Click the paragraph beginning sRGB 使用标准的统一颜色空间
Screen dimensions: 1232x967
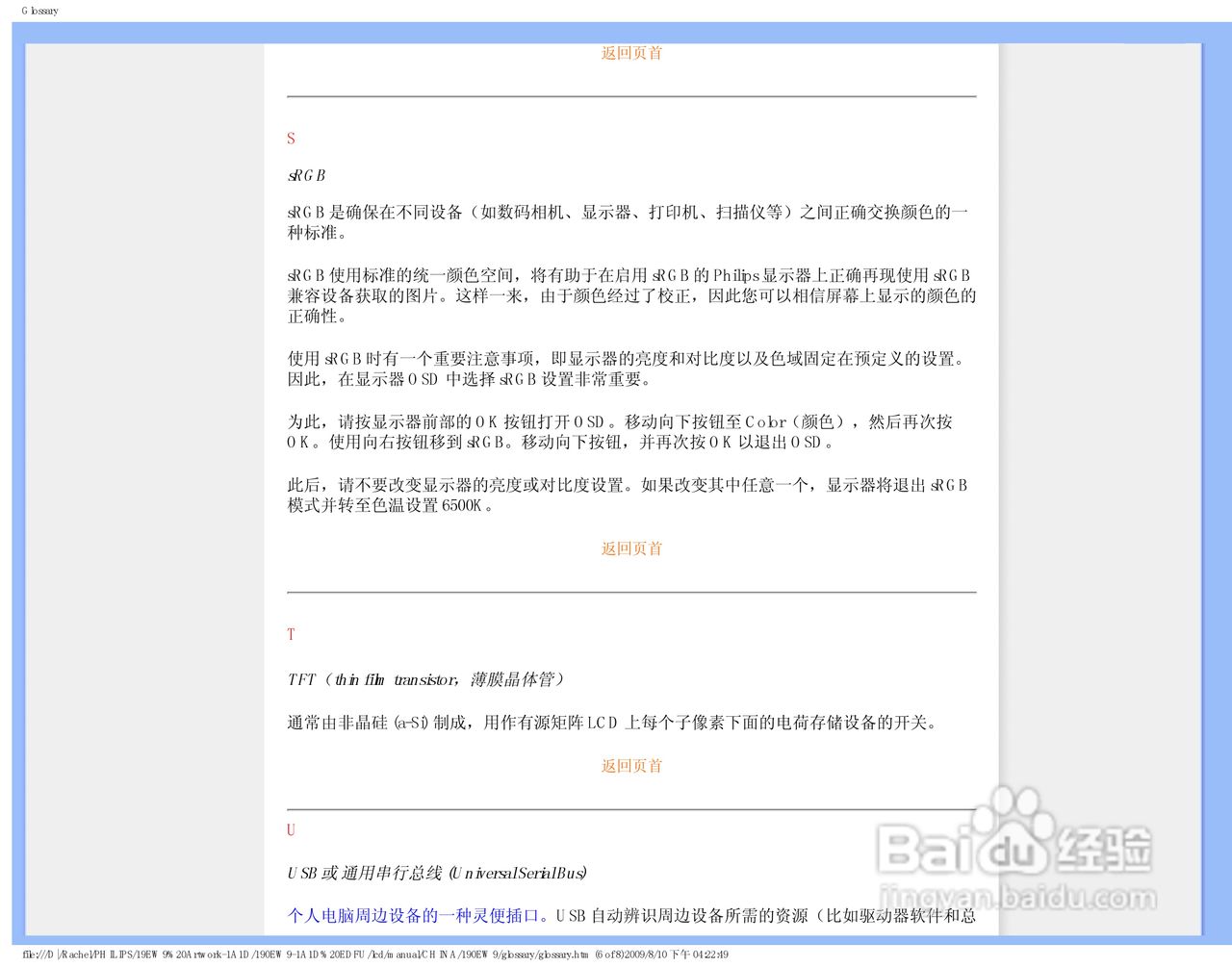(x=631, y=295)
